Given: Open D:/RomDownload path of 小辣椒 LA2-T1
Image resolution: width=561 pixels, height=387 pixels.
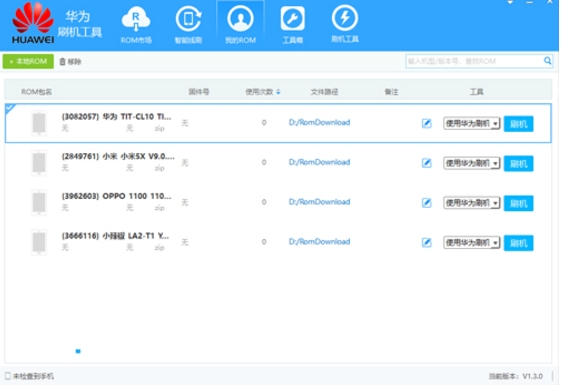Looking at the screenshot, I should tap(319, 241).
